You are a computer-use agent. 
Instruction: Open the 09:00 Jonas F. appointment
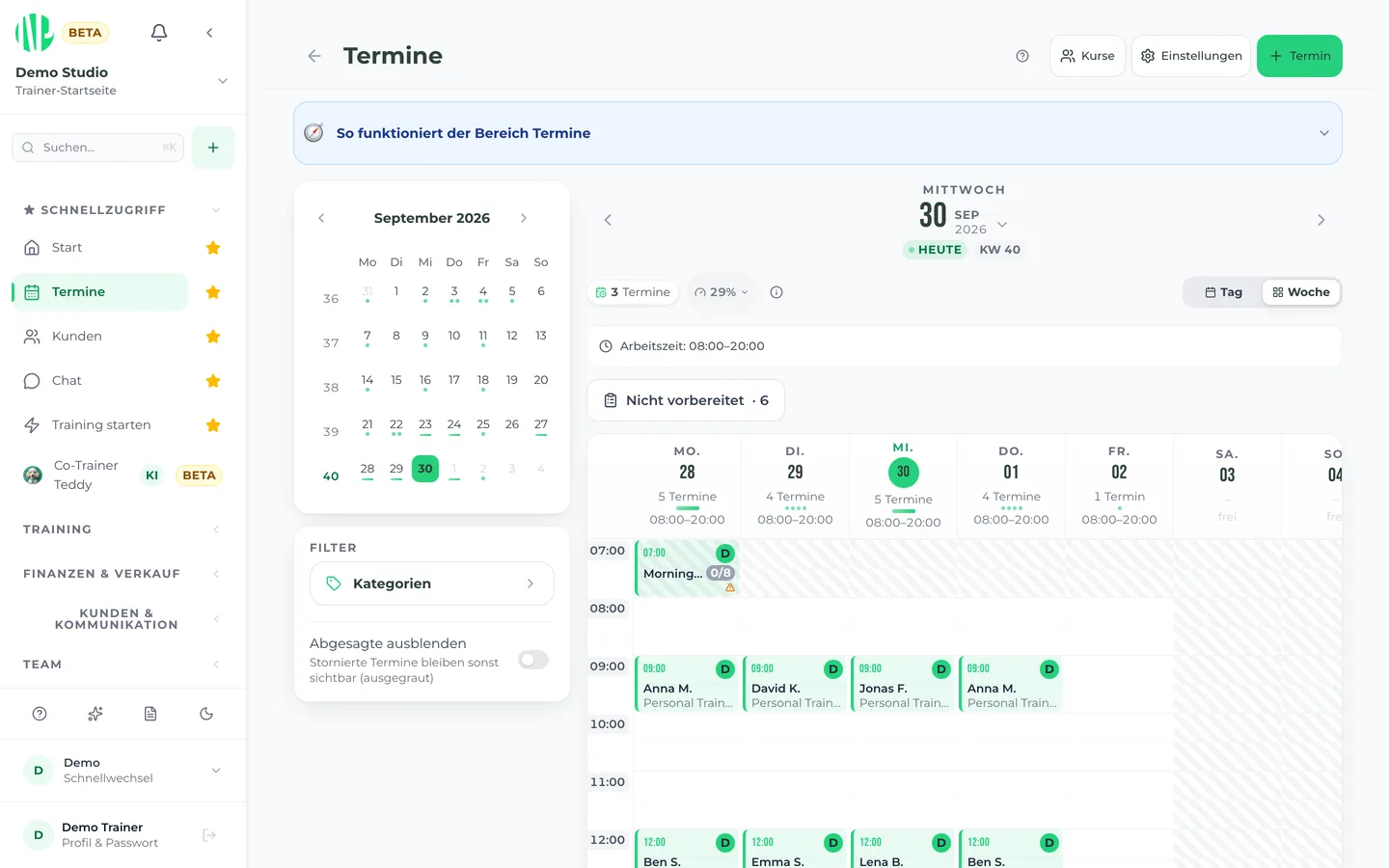(903, 684)
